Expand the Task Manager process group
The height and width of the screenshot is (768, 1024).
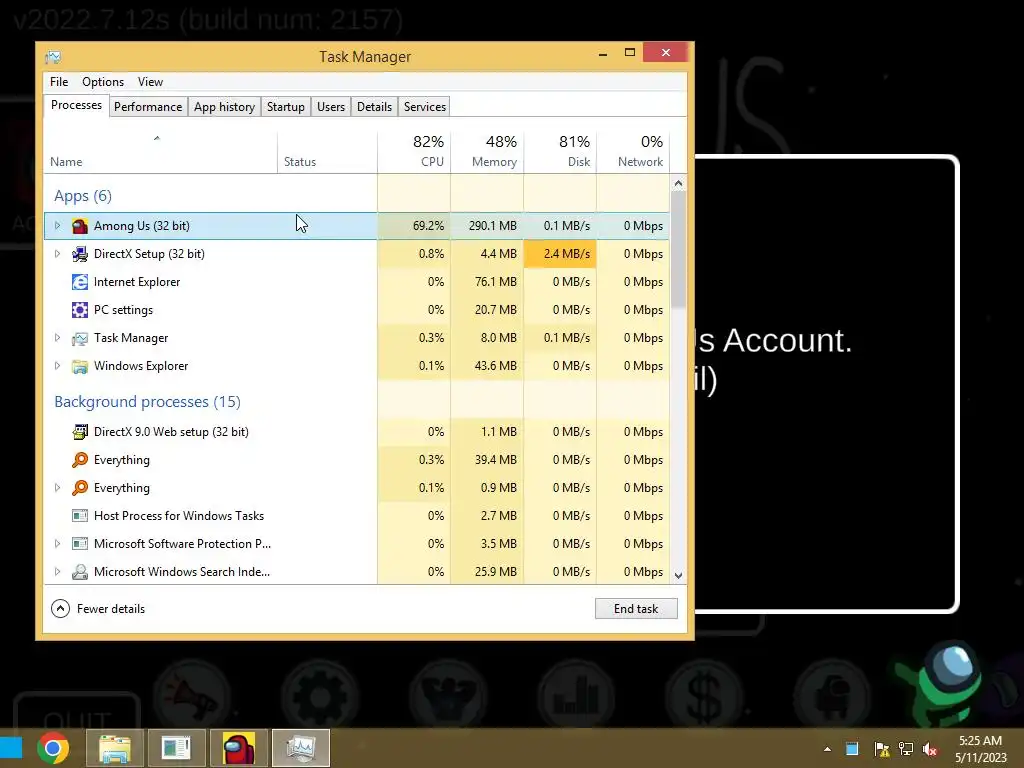(57, 338)
